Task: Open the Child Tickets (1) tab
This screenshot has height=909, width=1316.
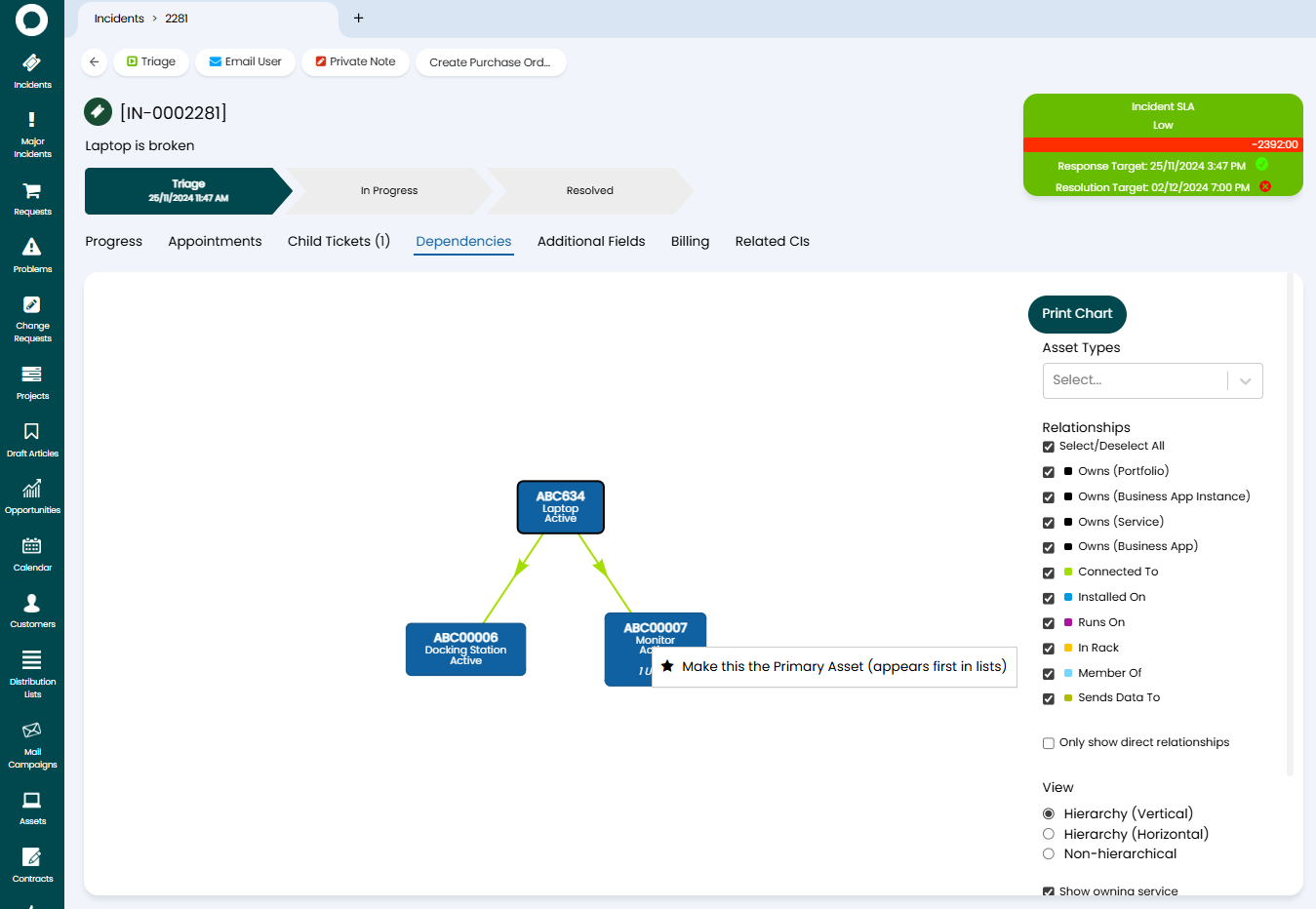Action: pyautogui.click(x=339, y=241)
